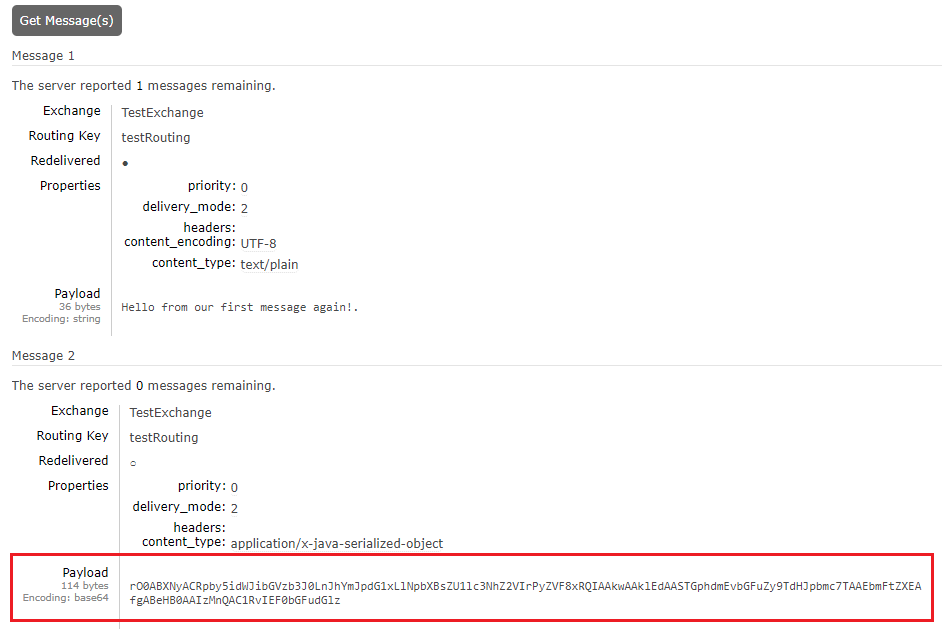Toggle the empty redelivered marker on Message 2
942x631 pixels.
coord(132,463)
